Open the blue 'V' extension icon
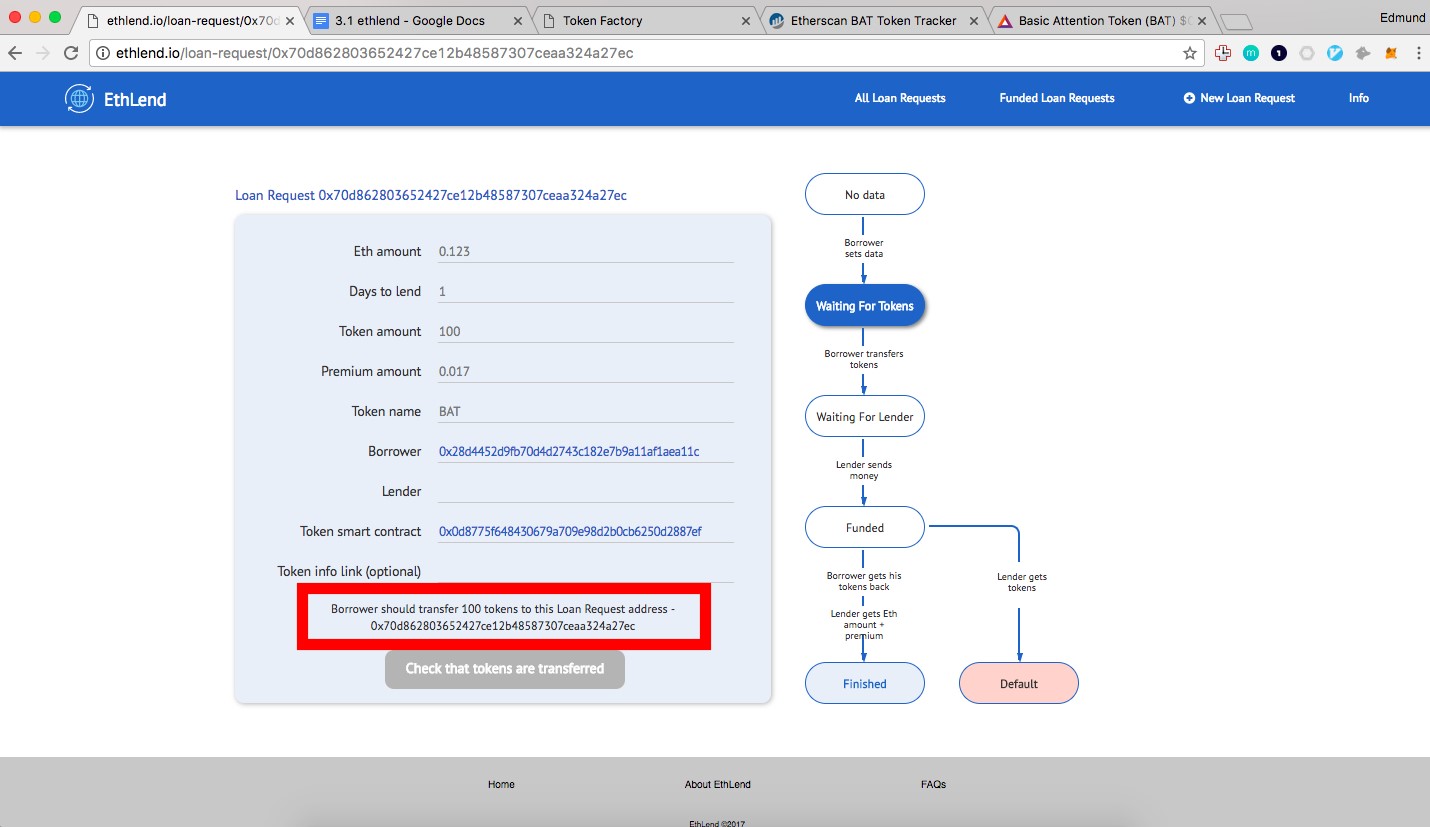The width and height of the screenshot is (1430, 827). [1335, 53]
